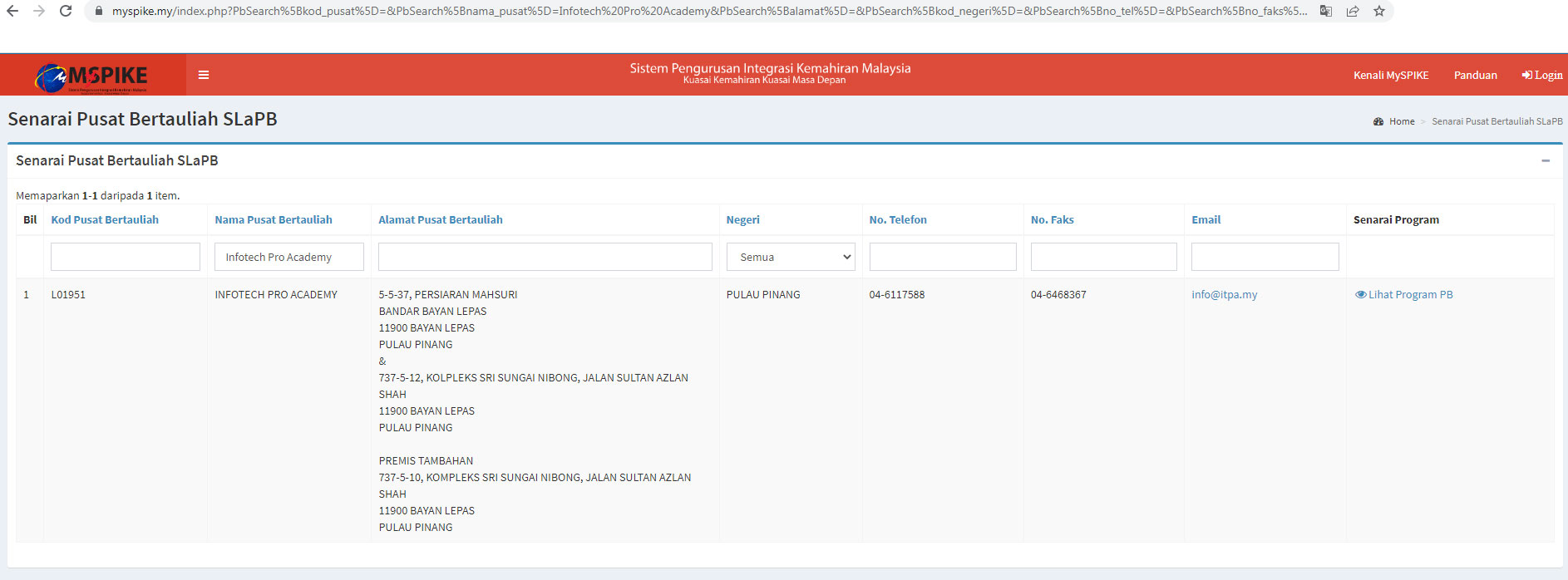Click INFOTECH PRO ACADEMY name cell

tap(276, 294)
